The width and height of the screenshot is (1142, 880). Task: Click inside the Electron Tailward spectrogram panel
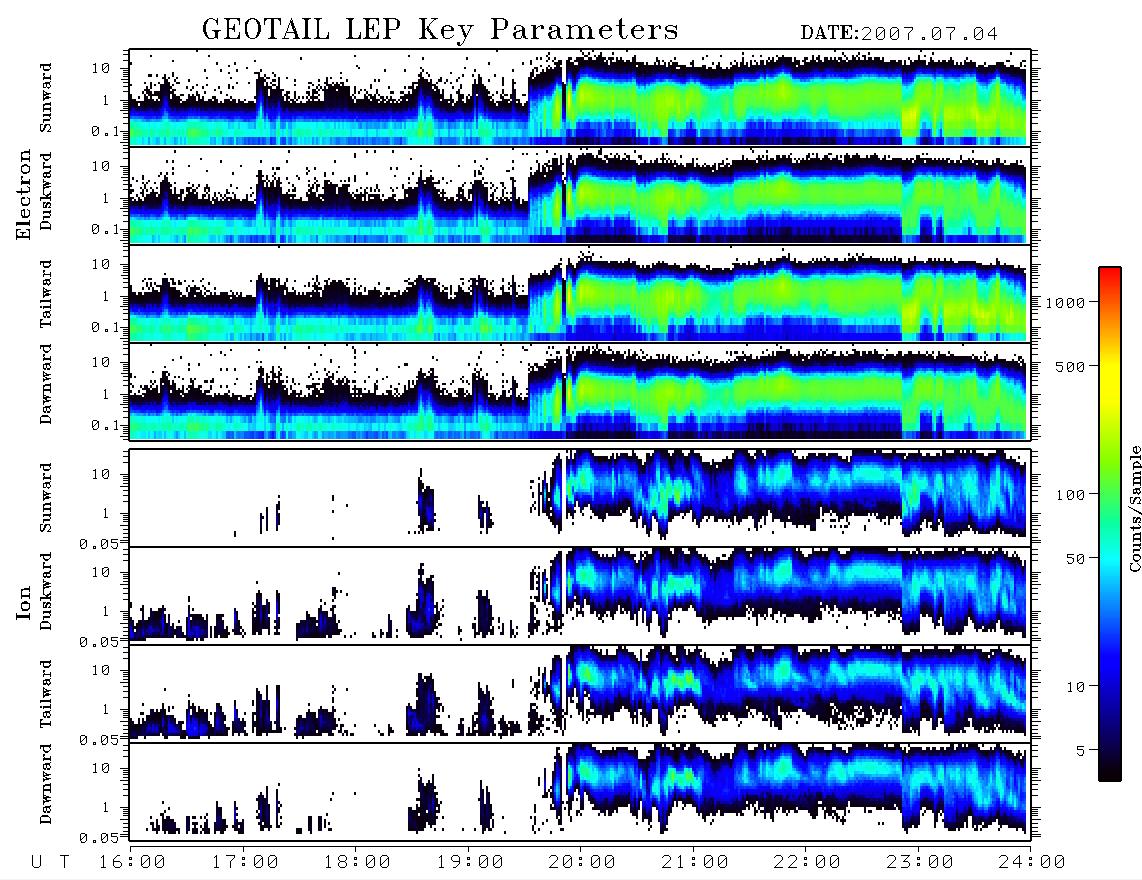click(x=580, y=294)
